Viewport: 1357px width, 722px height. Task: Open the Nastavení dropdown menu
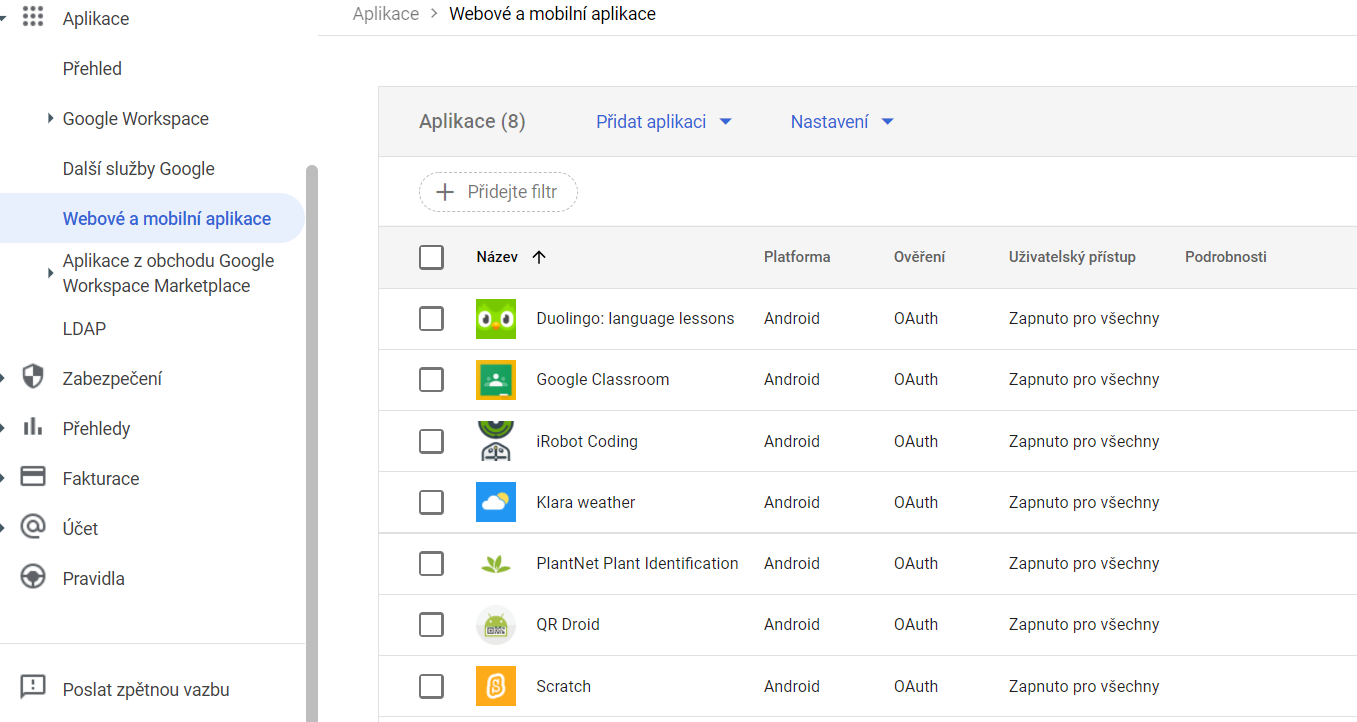[841, 122]
